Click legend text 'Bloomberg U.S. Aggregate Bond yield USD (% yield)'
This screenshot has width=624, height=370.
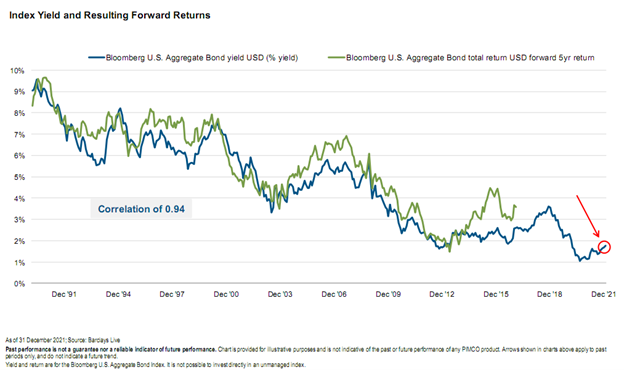click(x=202, y=58)
